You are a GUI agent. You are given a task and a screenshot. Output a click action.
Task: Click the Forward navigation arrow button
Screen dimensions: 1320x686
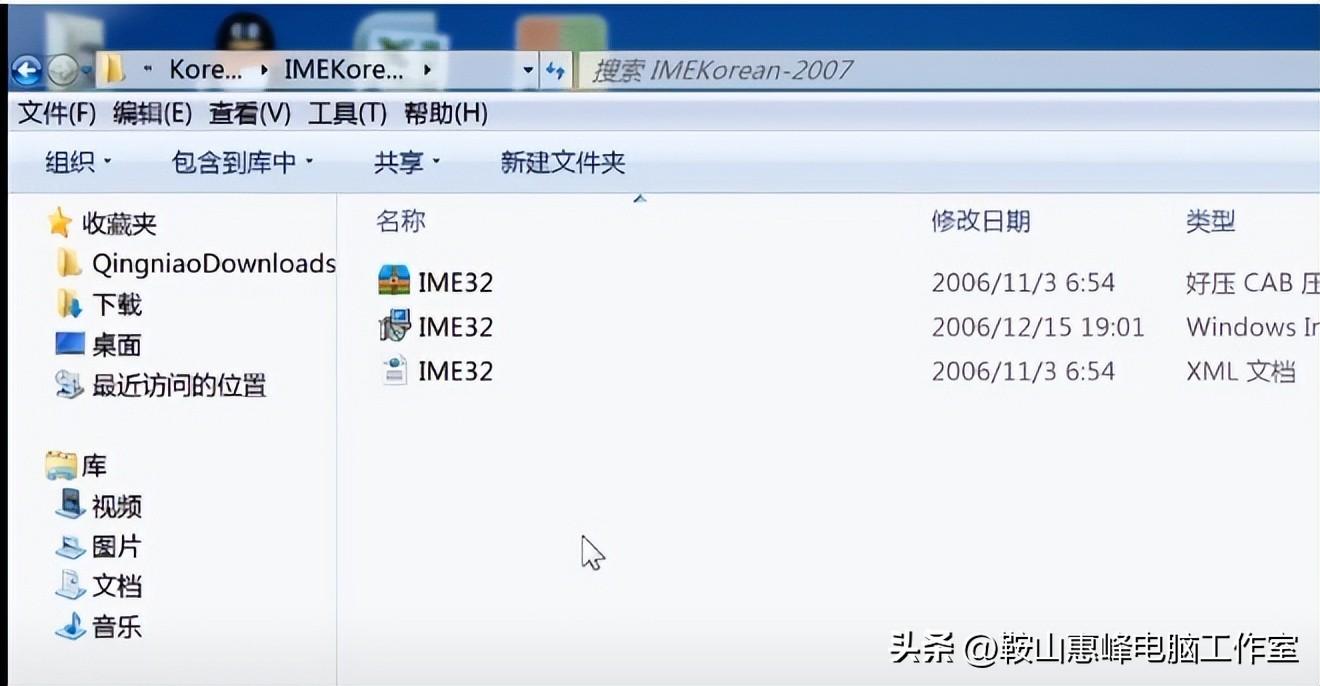(62, 70)
